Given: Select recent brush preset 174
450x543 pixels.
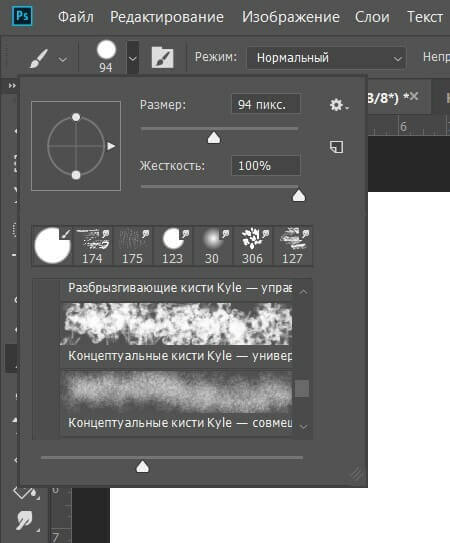Looking at the screenshot, I should (92, 246).
